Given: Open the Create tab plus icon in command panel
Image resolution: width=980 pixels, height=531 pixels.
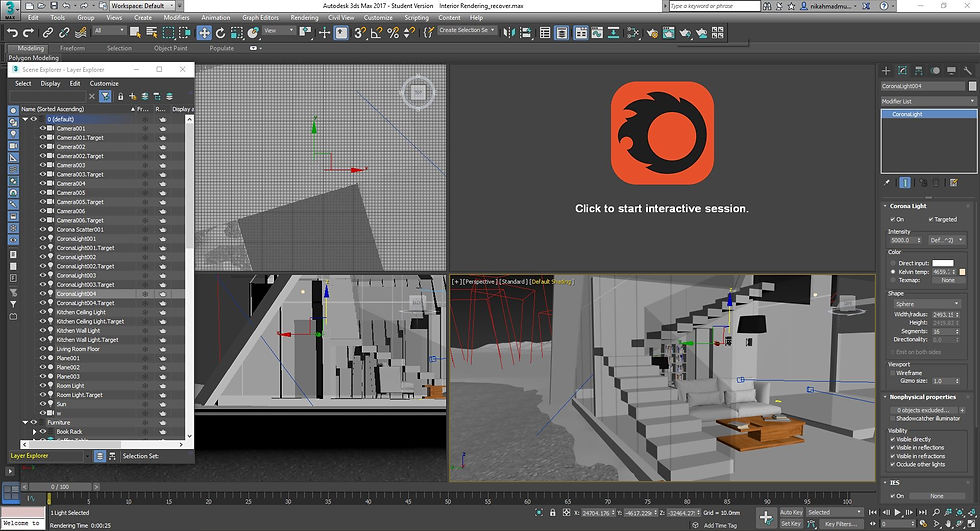Looking at the screenshot, I should [886, 71].
